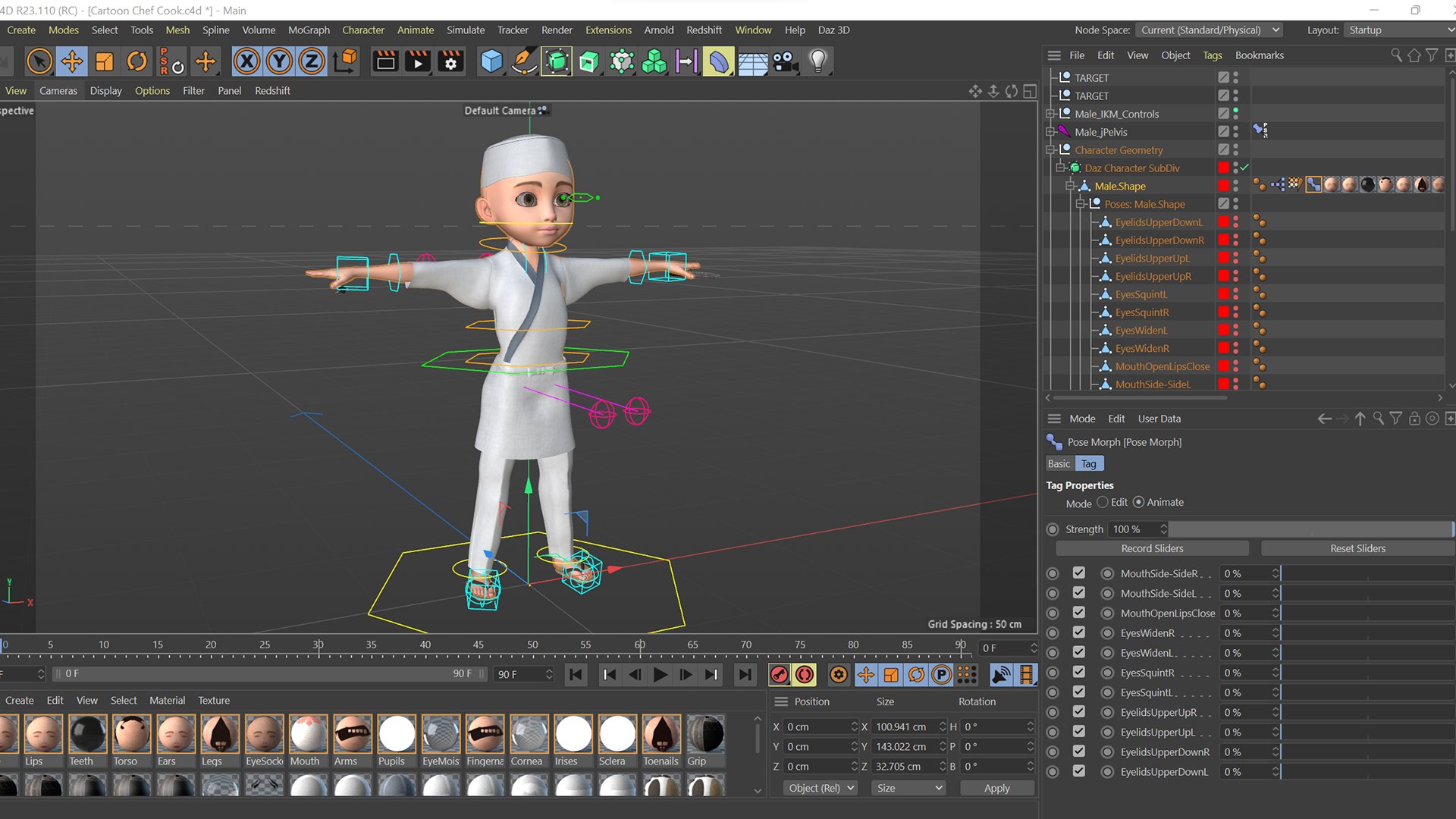Open the MoGraph menu
Viewport: 1456px width, 819px height.
click(x=309, y=30)
